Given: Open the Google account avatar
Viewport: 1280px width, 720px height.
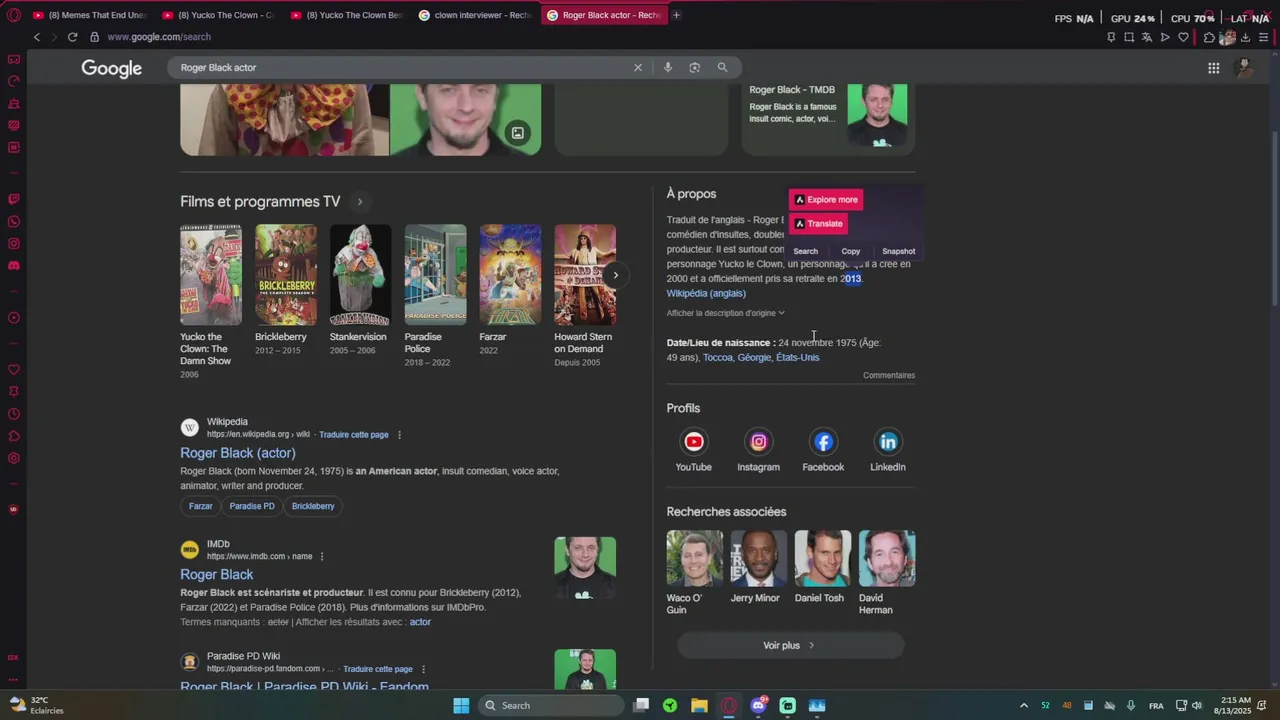Looking at the screenshot, I should (x=1245, y=68).
